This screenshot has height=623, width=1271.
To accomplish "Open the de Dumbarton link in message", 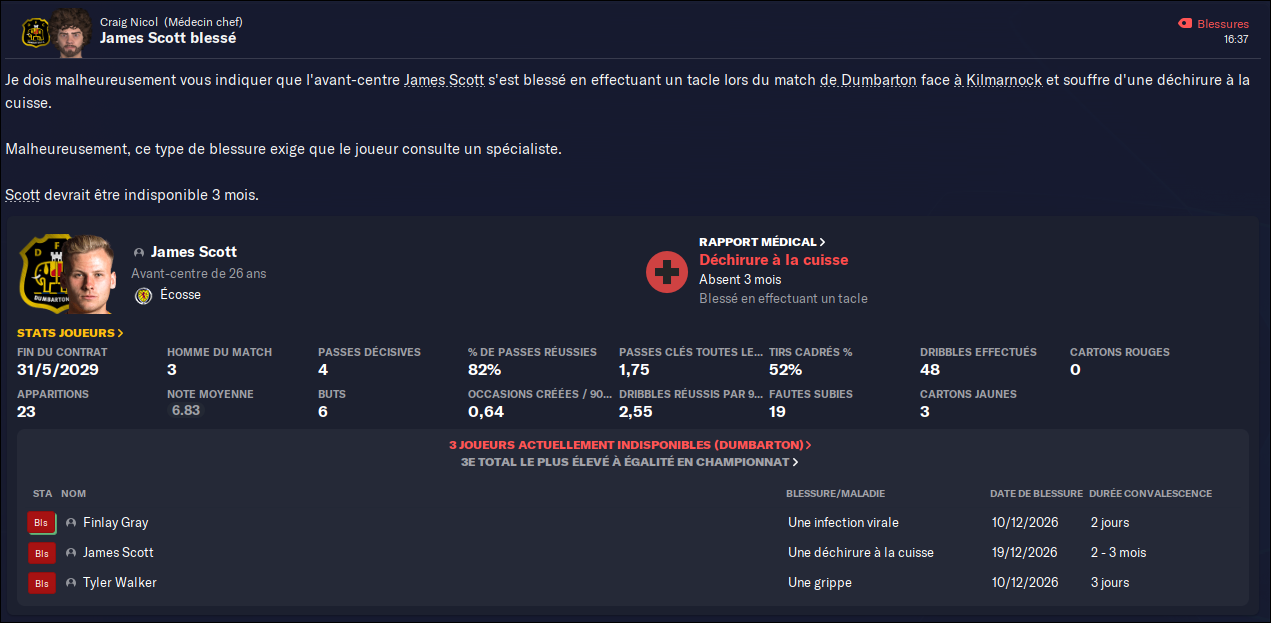I will pyautogui.click(x=868, y=80).
